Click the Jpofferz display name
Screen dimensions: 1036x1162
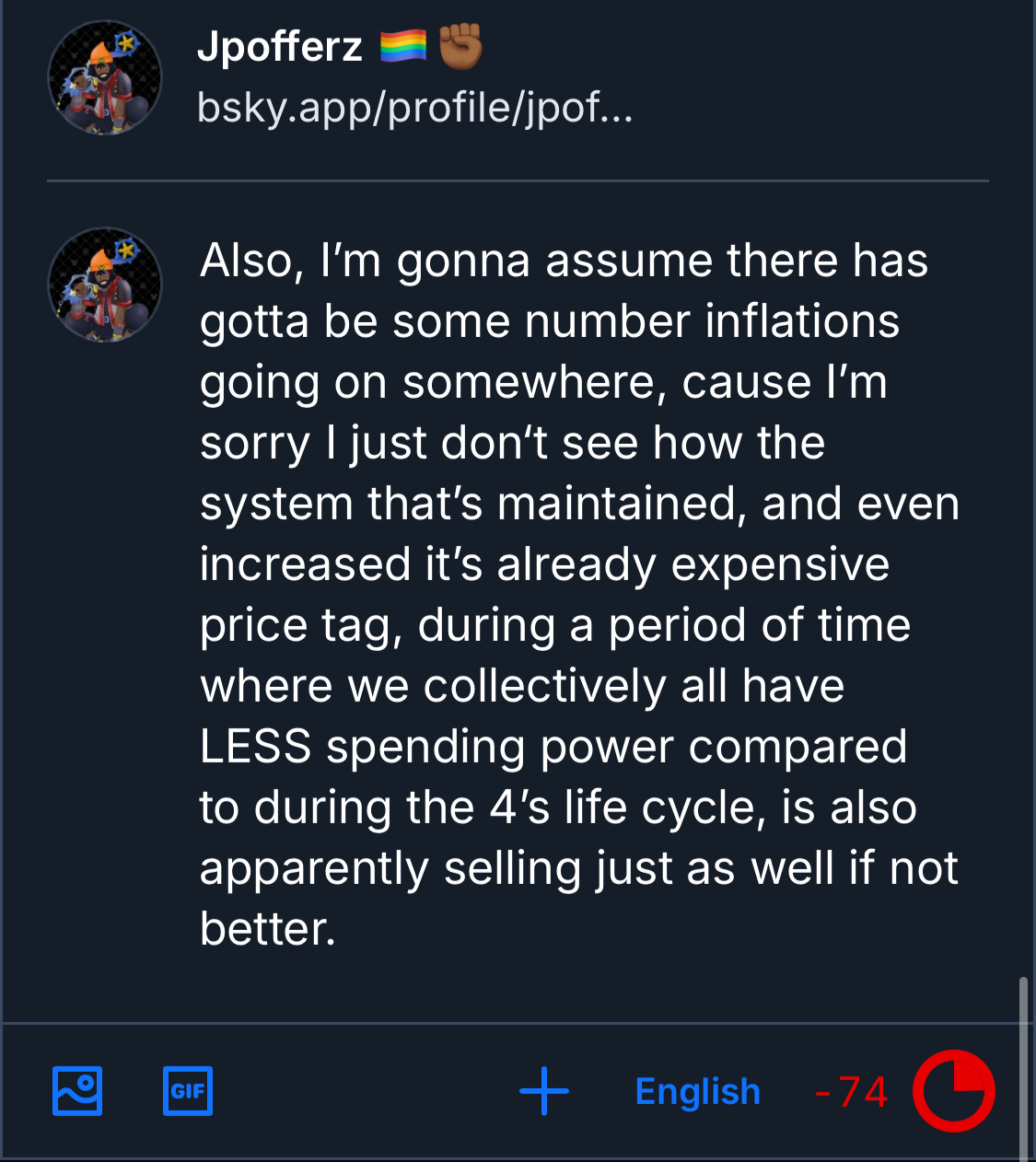click(280, 46)
